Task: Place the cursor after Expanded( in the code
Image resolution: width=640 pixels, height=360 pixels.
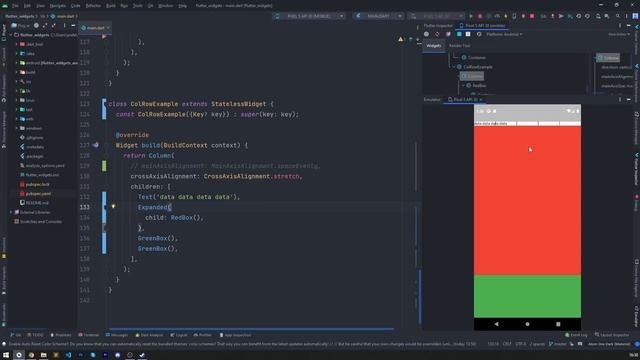Action: coord(171,207)
